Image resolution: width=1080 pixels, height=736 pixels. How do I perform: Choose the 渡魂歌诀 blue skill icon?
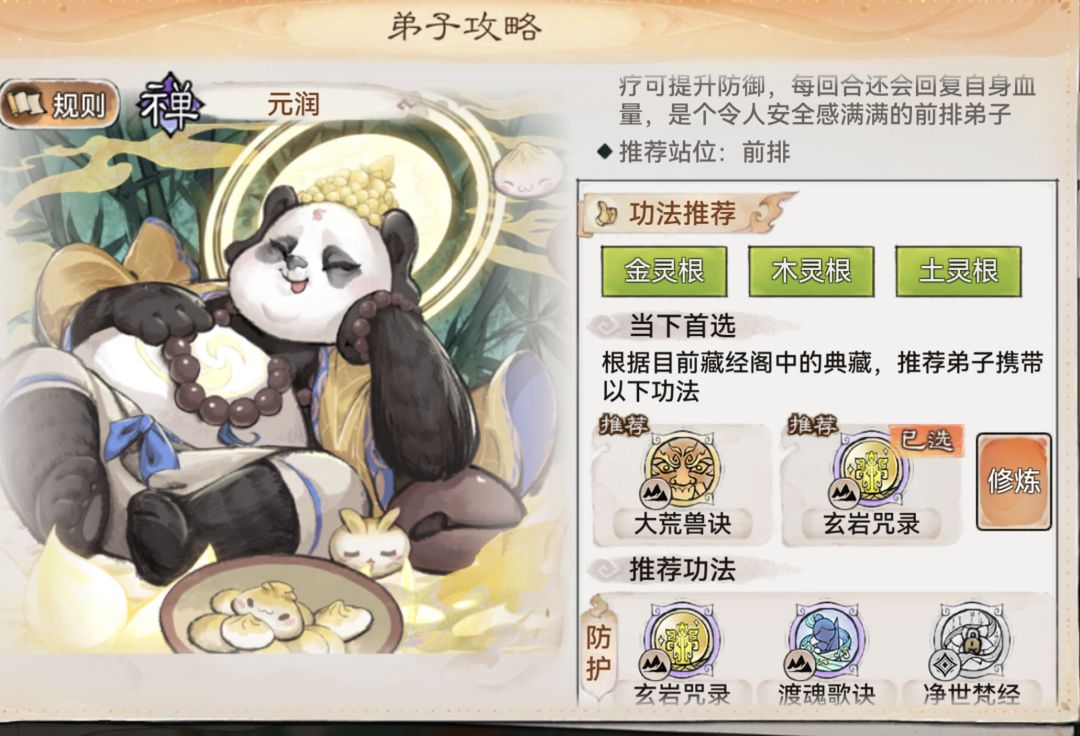(827, 640)
